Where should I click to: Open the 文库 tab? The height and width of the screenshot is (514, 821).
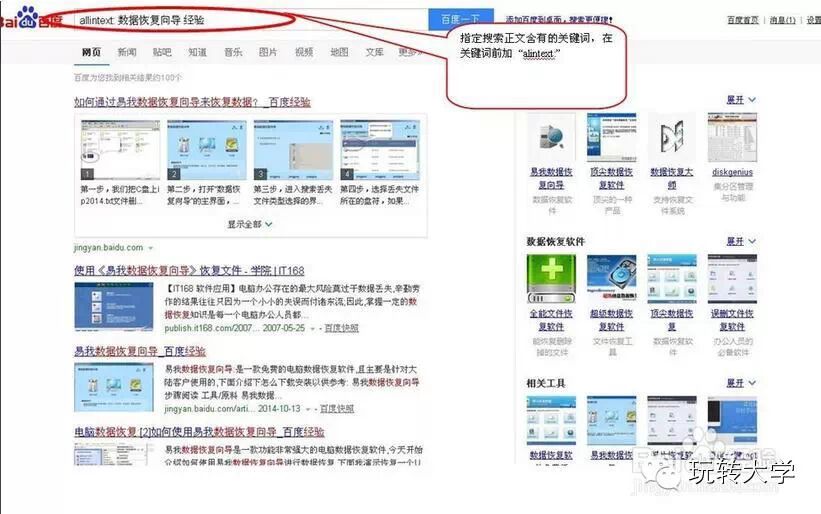[x=374, y=52]
